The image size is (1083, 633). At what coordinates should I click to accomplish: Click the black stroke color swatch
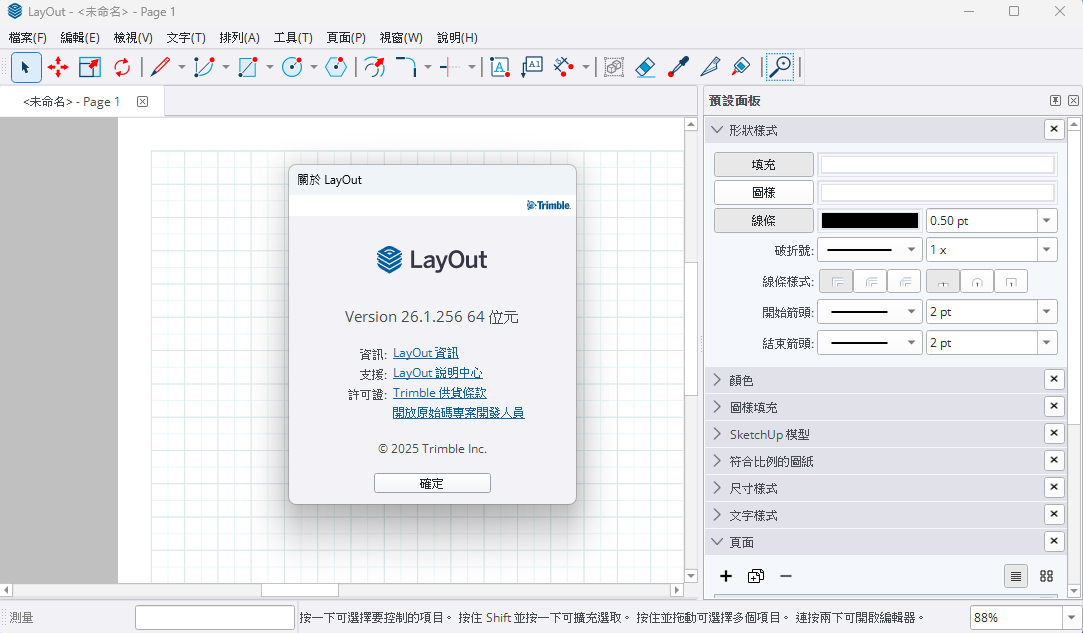pos(869,220)
